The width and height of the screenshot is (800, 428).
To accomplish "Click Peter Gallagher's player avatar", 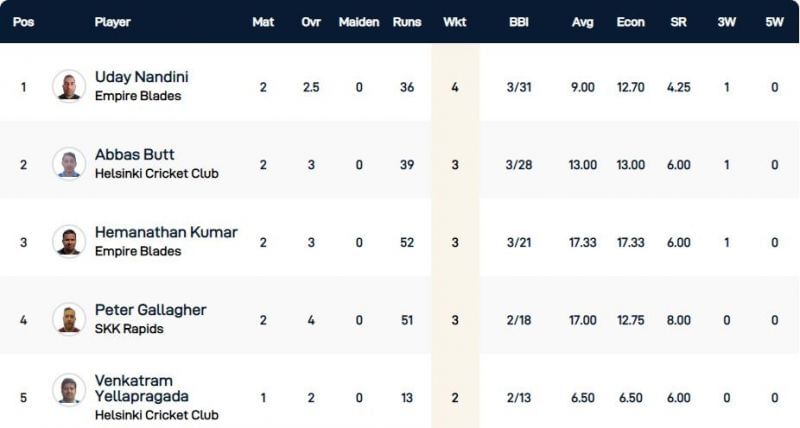I will click(x=69, y=319).
